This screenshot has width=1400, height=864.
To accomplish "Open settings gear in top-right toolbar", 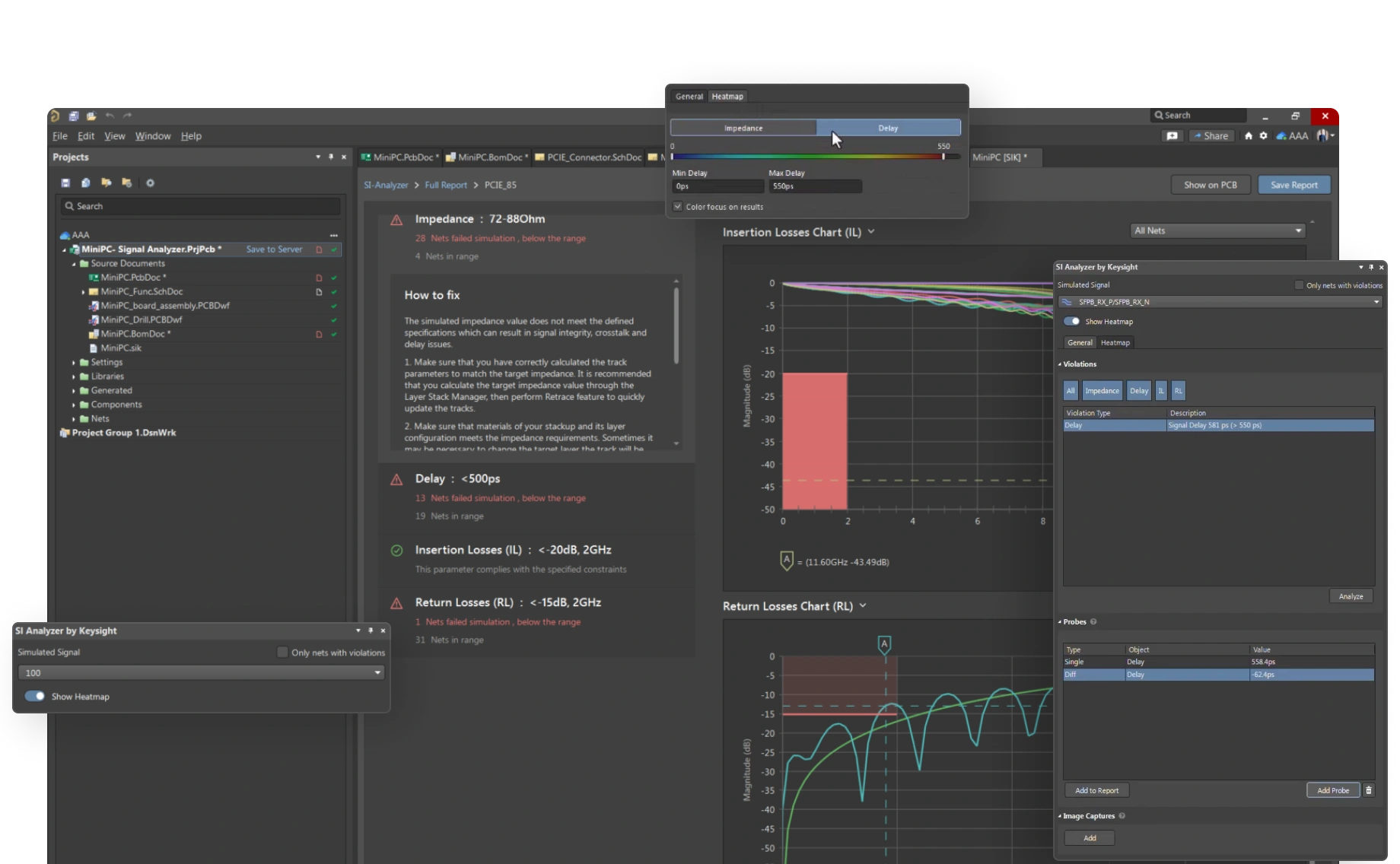I will point(1264,136).
